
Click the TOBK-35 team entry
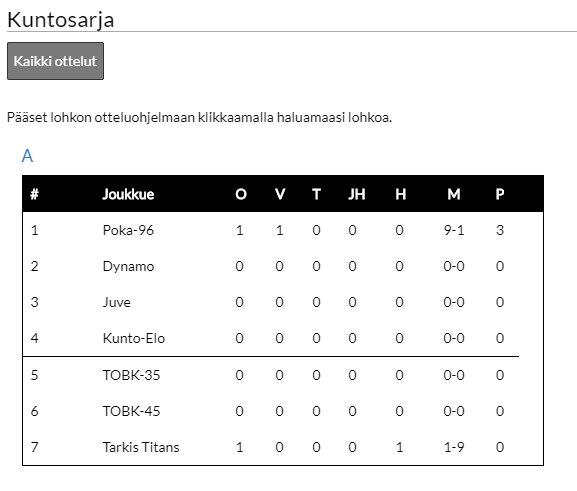click(131, 375)
